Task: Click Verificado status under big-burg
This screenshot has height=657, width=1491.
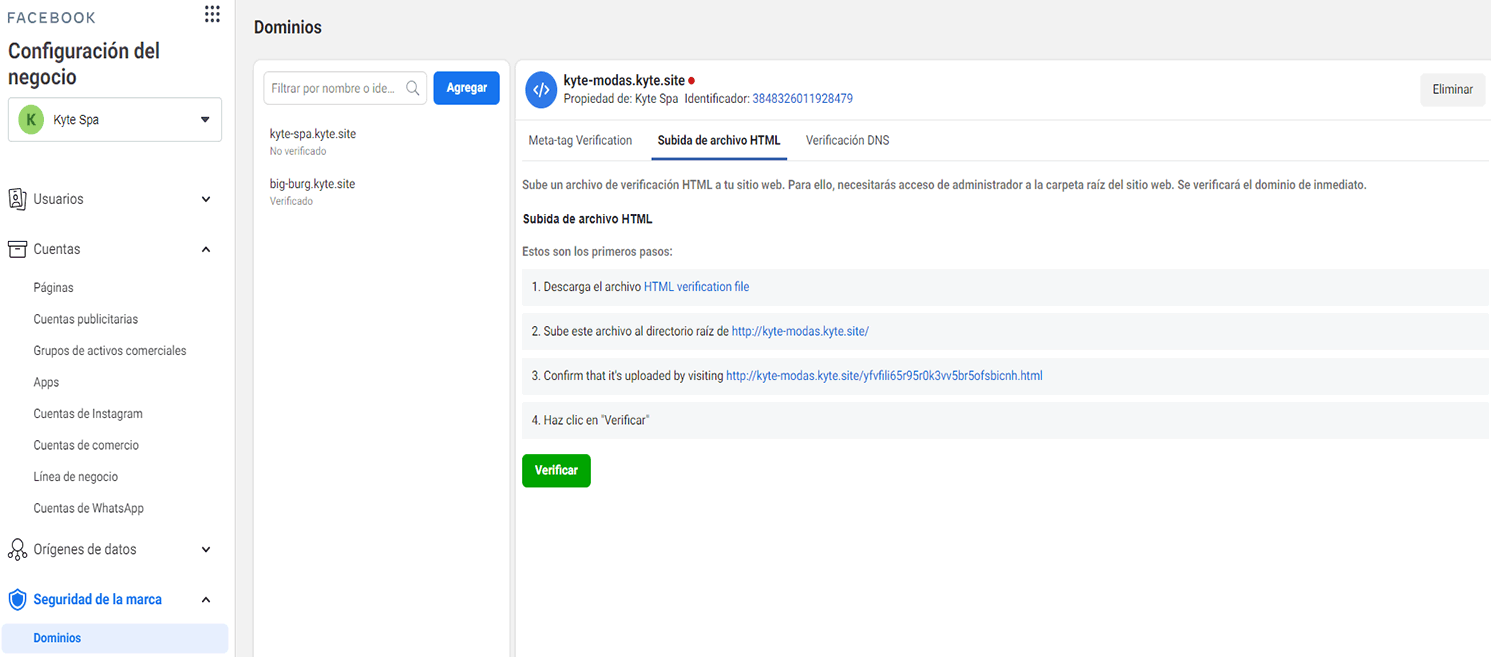Action: (x=291, y=202)
